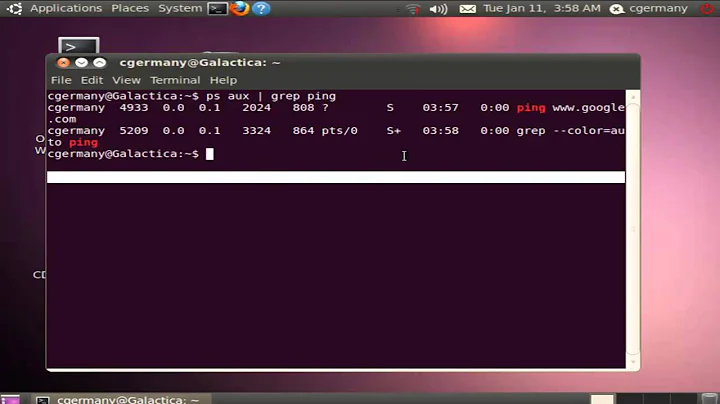Click the wireless network indicator
The image size is (720, 404).
(x=413, y=9)
